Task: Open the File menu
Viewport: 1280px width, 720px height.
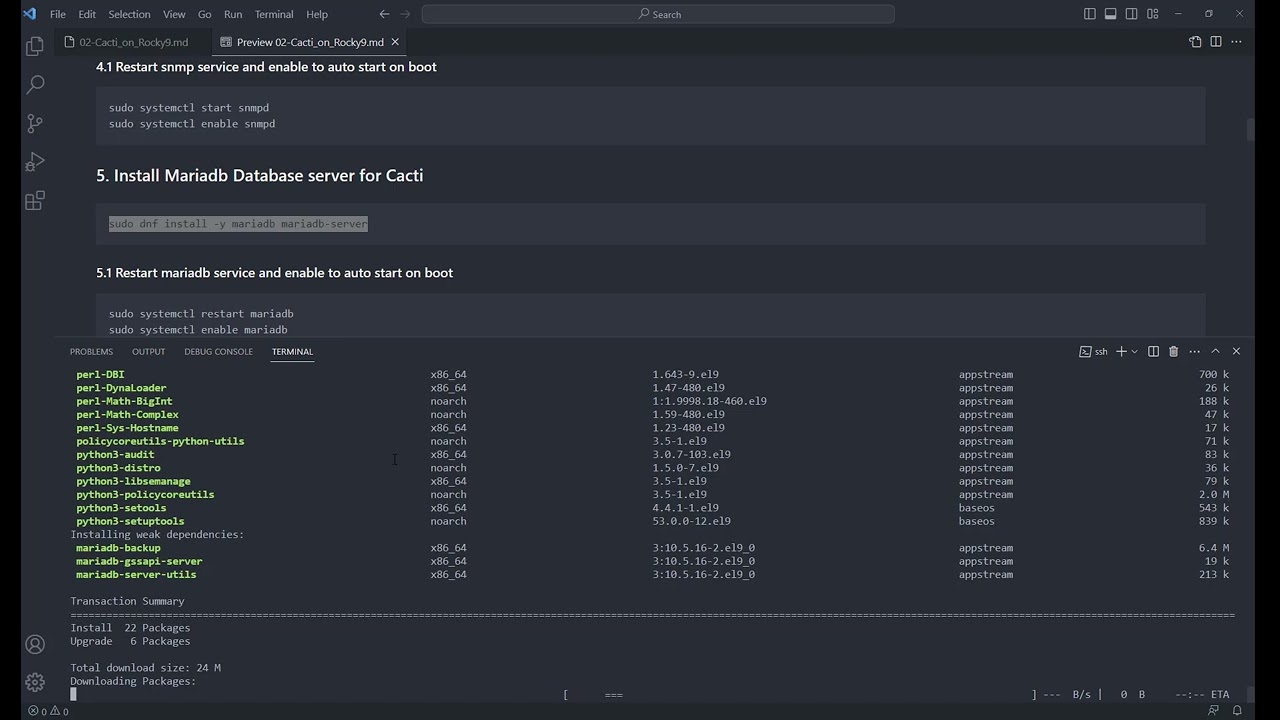Action: (58, 14)
